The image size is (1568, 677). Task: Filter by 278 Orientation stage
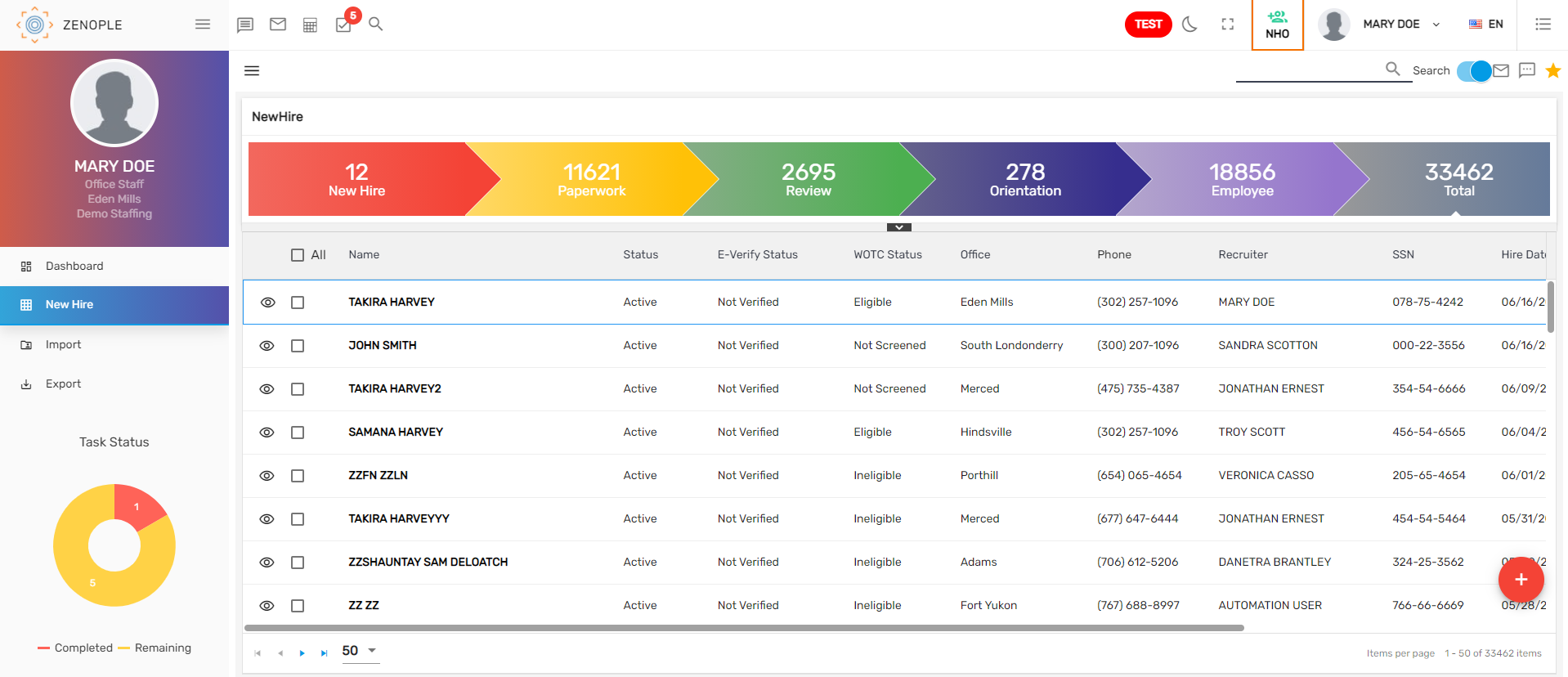pyautogui.click(x=1025, y=179)
